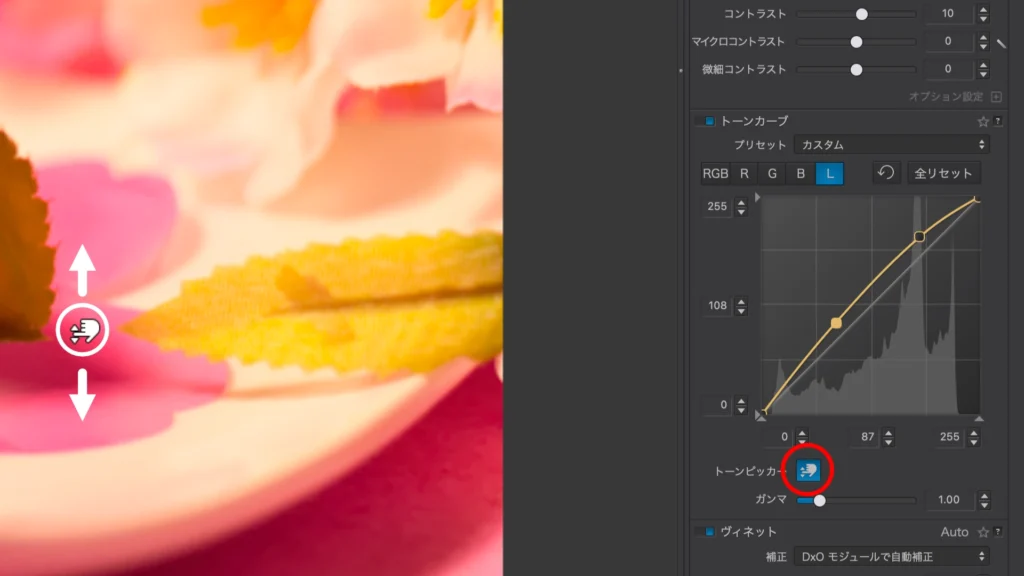Favorite the Tone Curve panel with star

982,121
